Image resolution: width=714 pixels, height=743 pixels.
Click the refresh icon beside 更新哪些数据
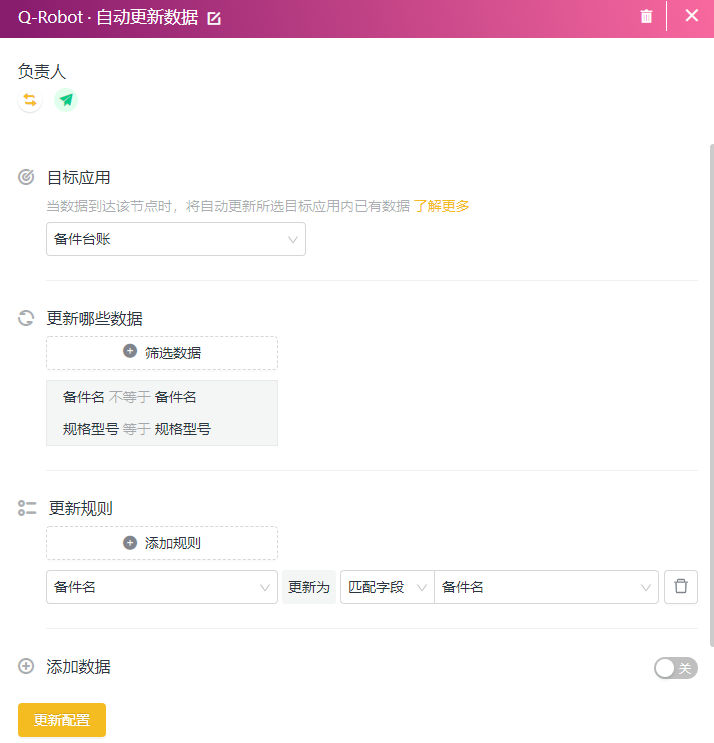[x=26, y=318]
